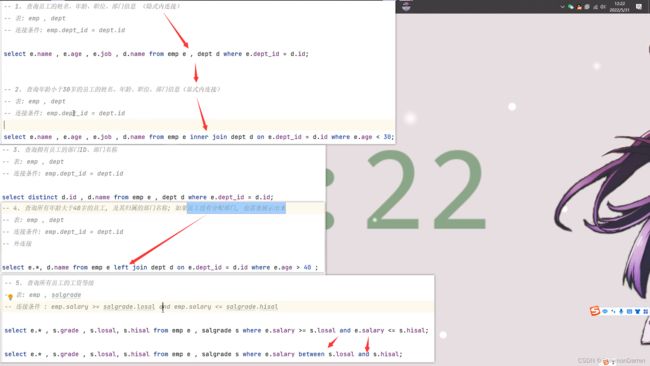Click '-- 表: emp , dept' under query 3
Screen dimensions: 650x366
33,162
